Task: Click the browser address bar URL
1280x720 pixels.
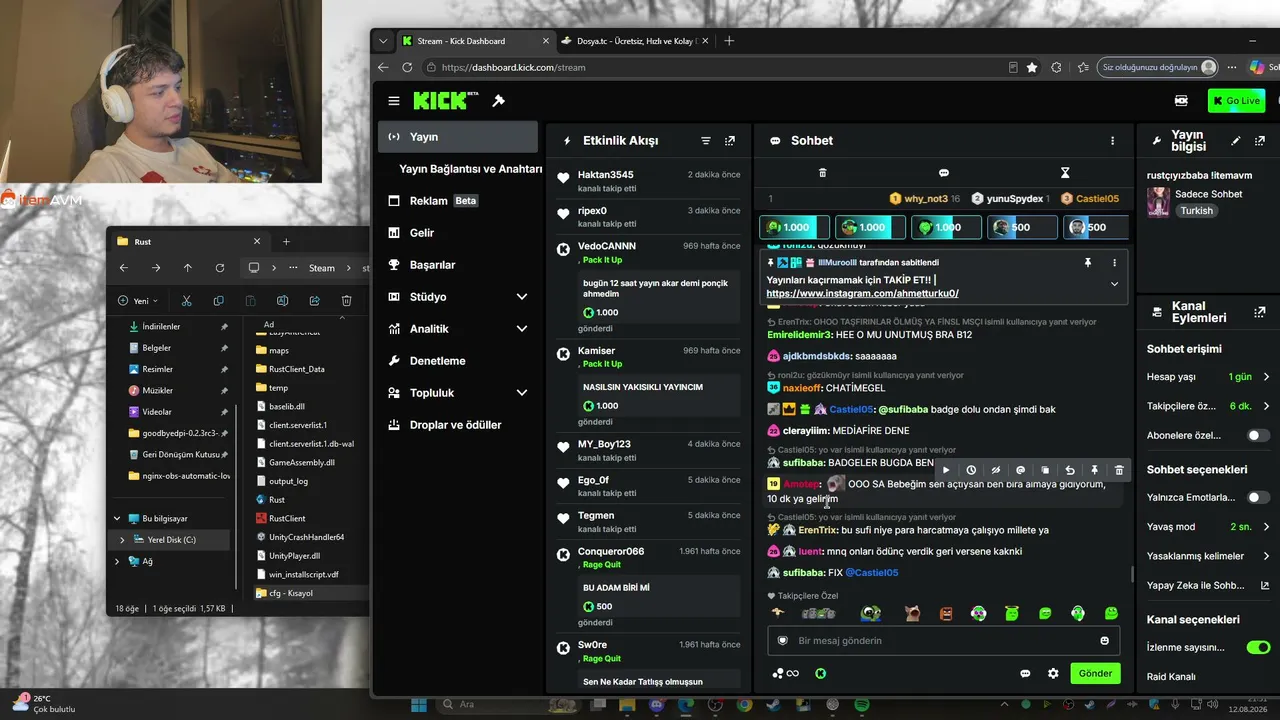Action: [x=513, y=67]
